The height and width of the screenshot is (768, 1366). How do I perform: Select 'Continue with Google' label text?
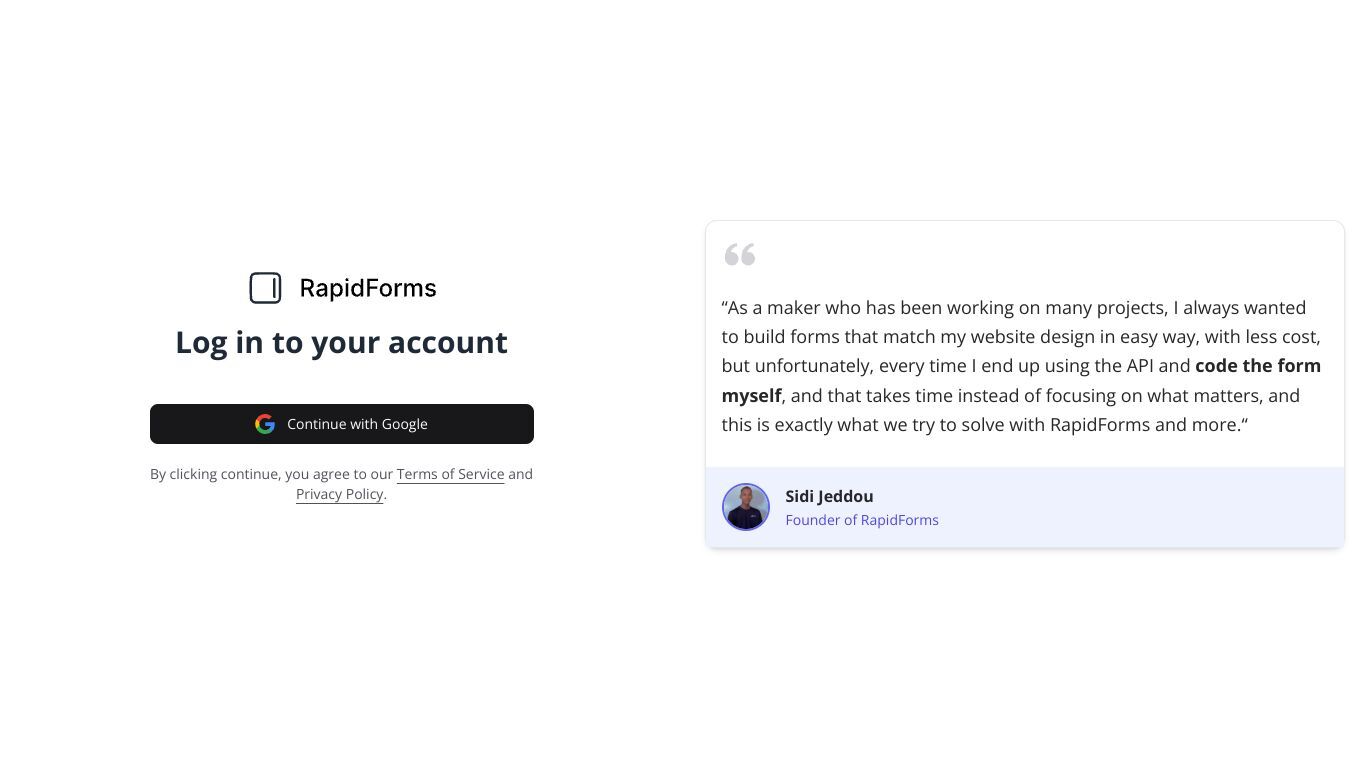[357, 424]
